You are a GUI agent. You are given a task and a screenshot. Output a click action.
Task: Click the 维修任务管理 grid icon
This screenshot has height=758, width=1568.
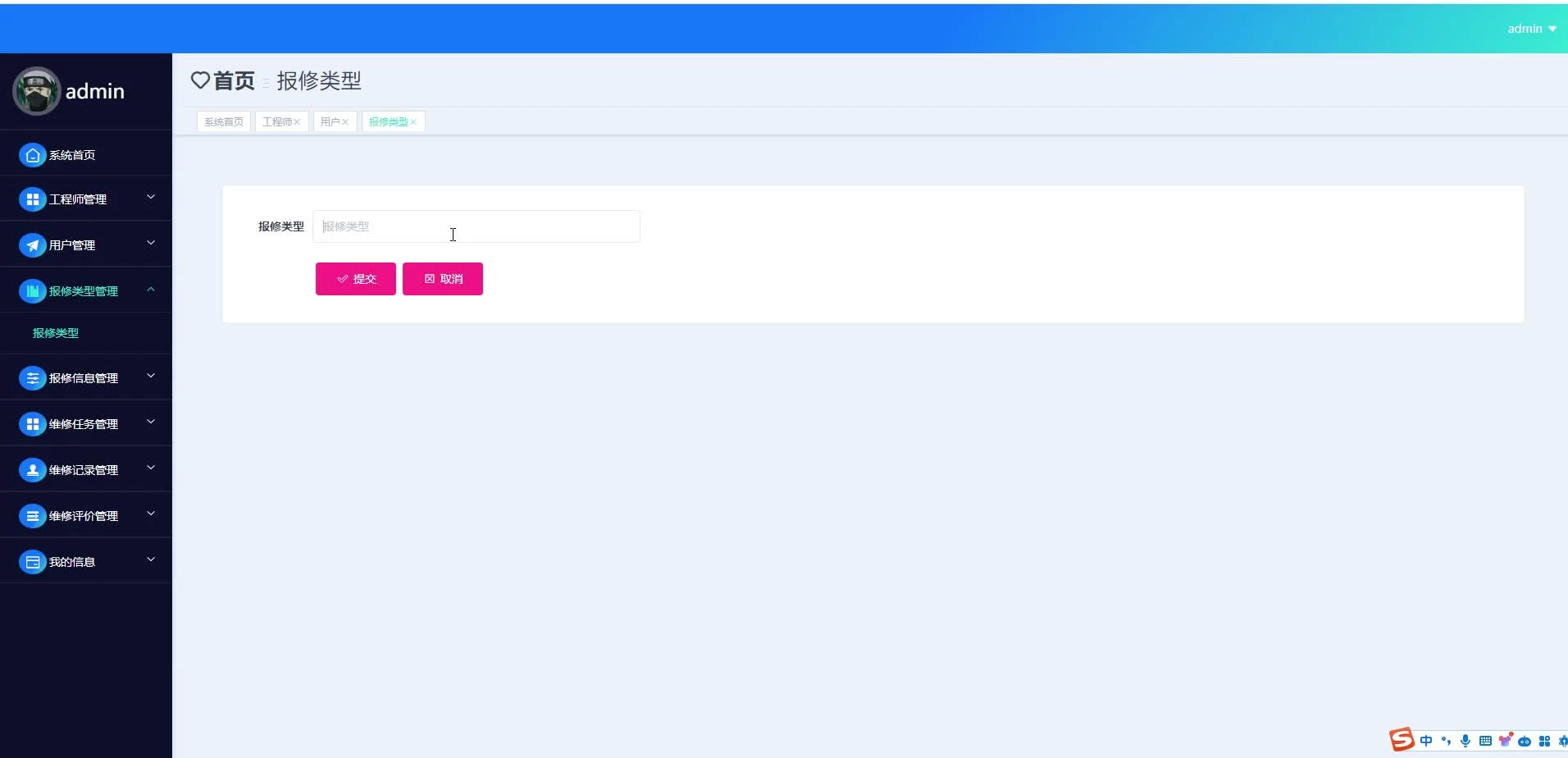click(32, 424)
